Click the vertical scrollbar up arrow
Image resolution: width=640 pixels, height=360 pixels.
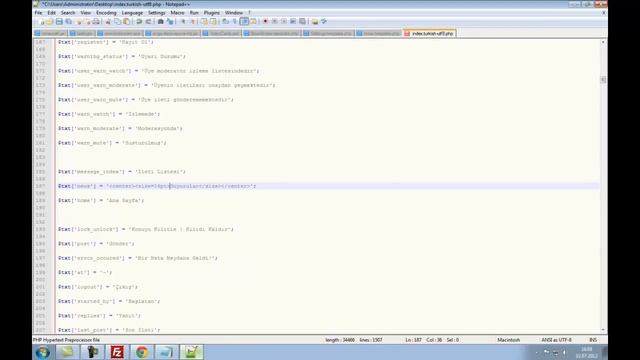(603, 42)
